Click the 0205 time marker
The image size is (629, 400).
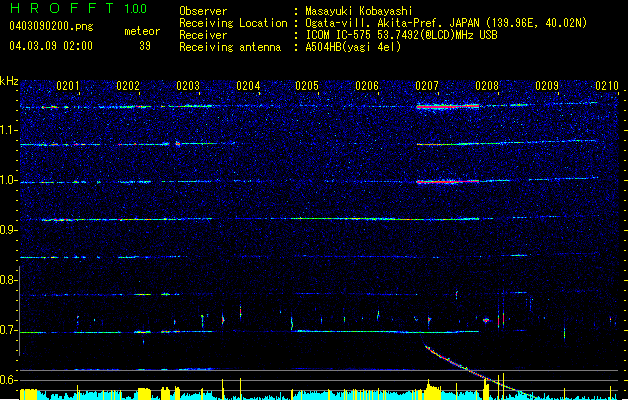[x=307, y=86]
